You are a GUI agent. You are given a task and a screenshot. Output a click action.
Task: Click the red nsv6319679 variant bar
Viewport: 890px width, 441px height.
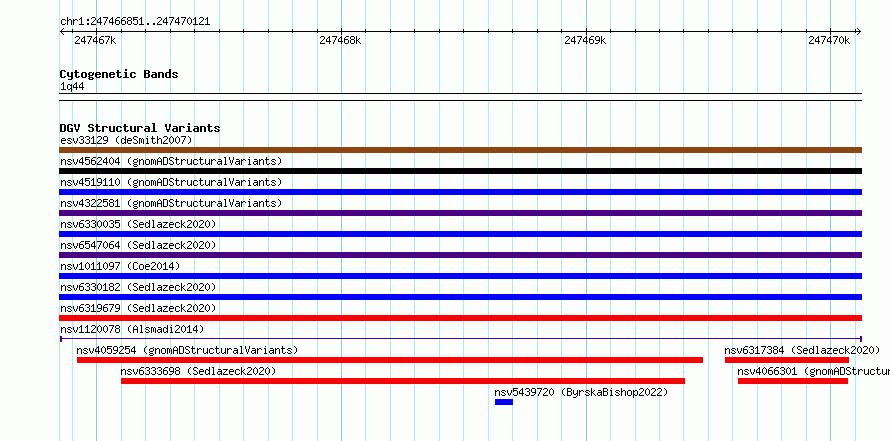(460, 318)
